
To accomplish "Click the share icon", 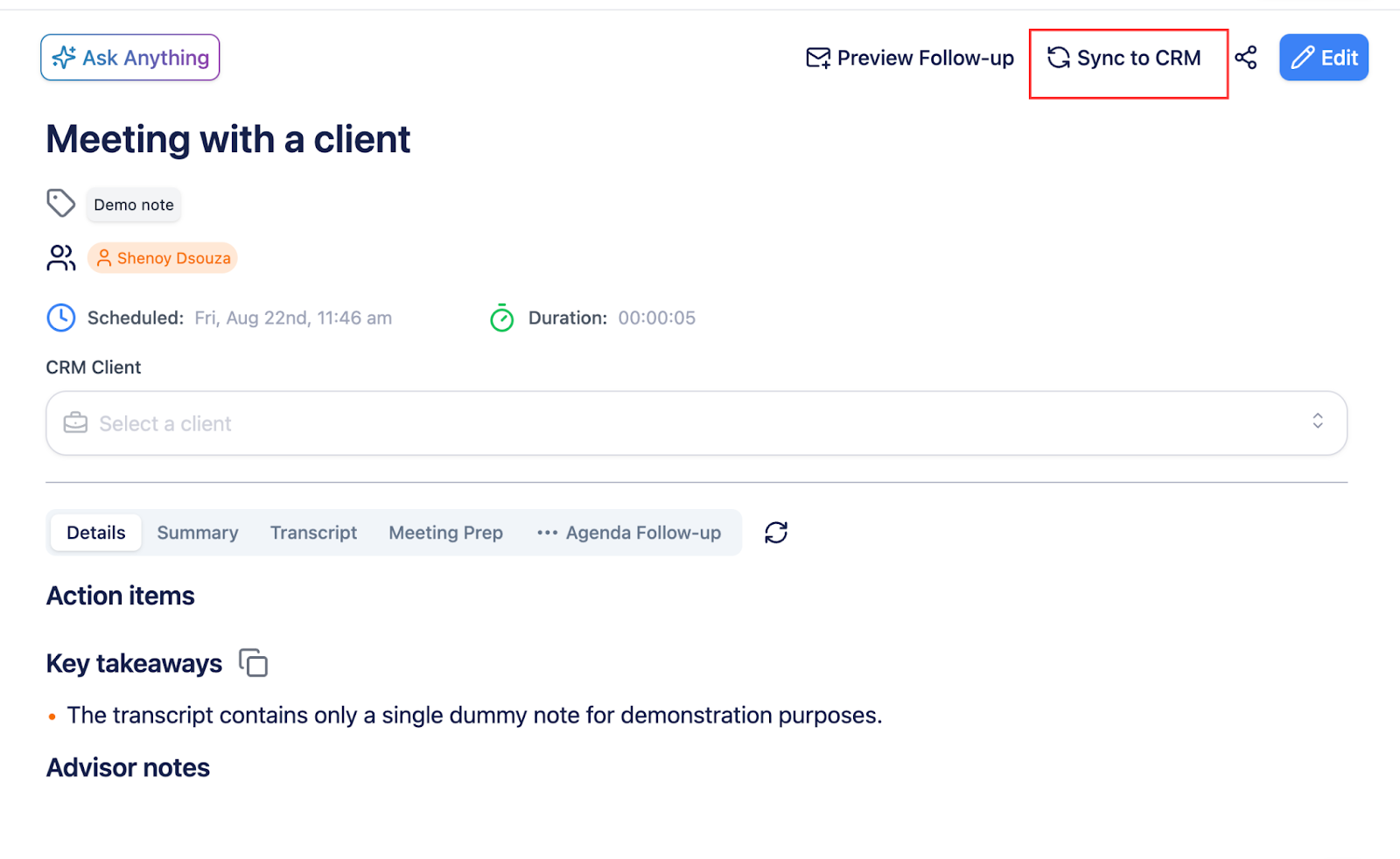I will (1245, 58).
